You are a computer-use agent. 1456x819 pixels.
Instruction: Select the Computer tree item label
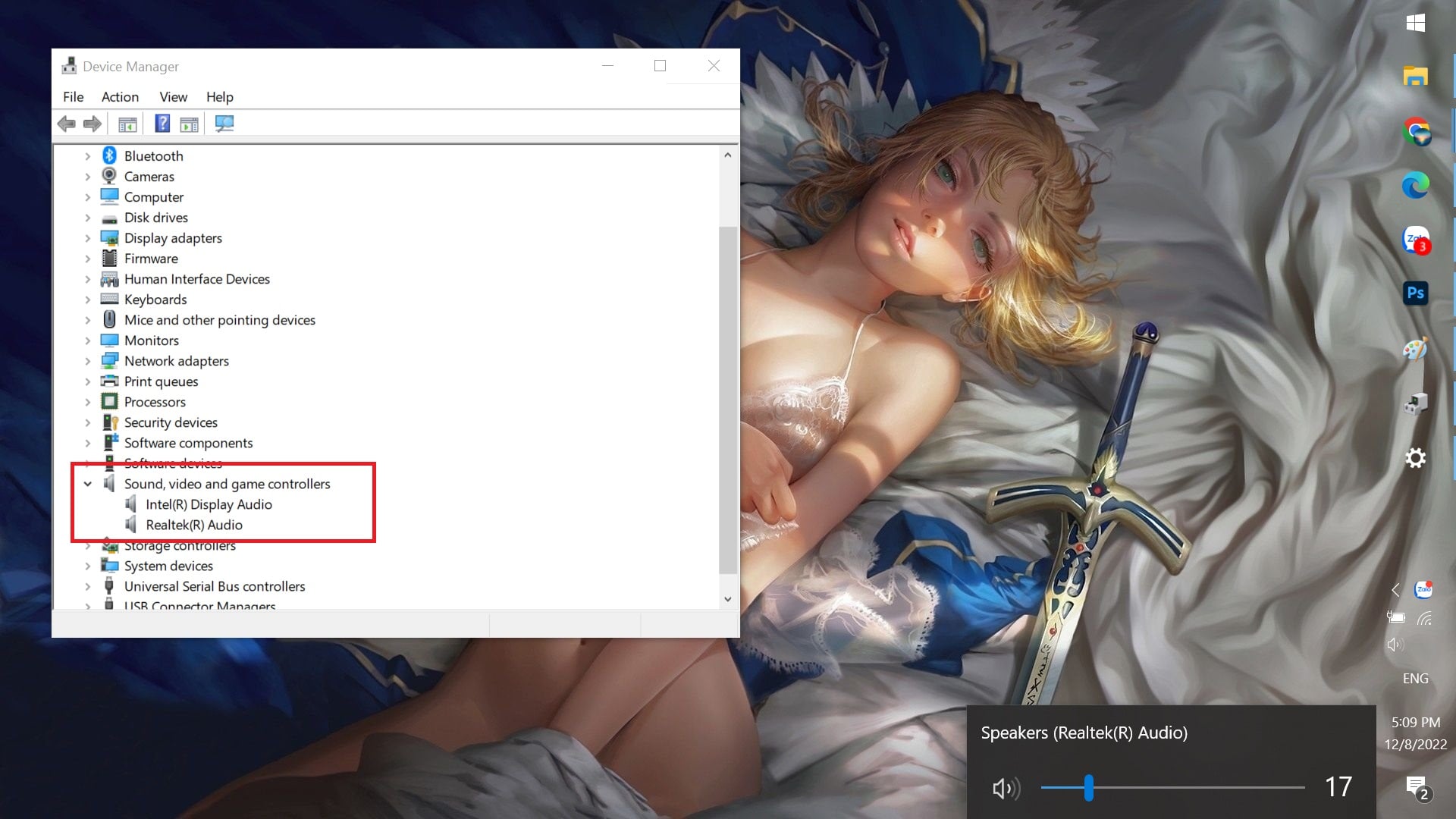154,197
